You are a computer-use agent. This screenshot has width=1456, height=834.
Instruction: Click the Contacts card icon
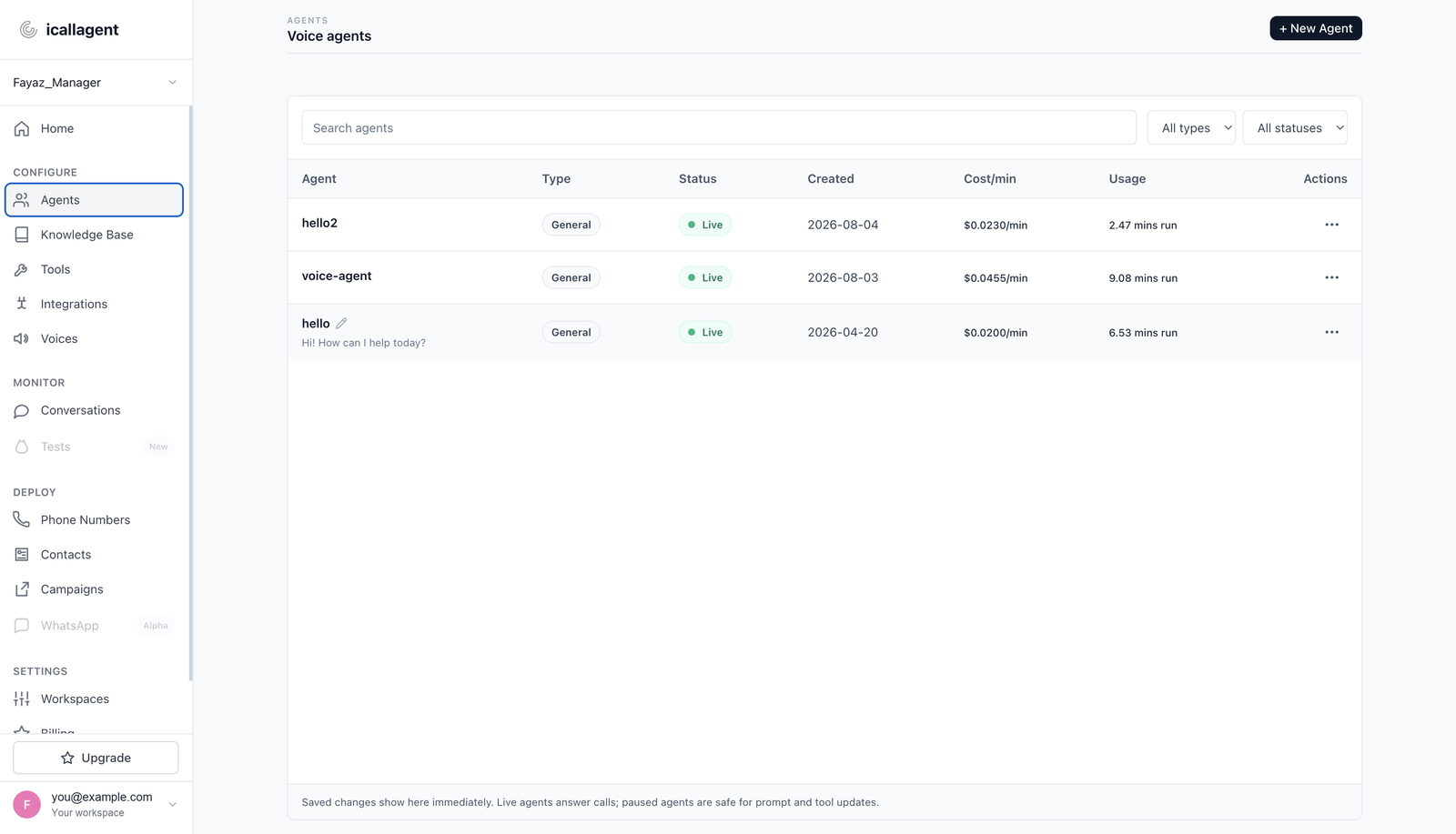point(22,555)
